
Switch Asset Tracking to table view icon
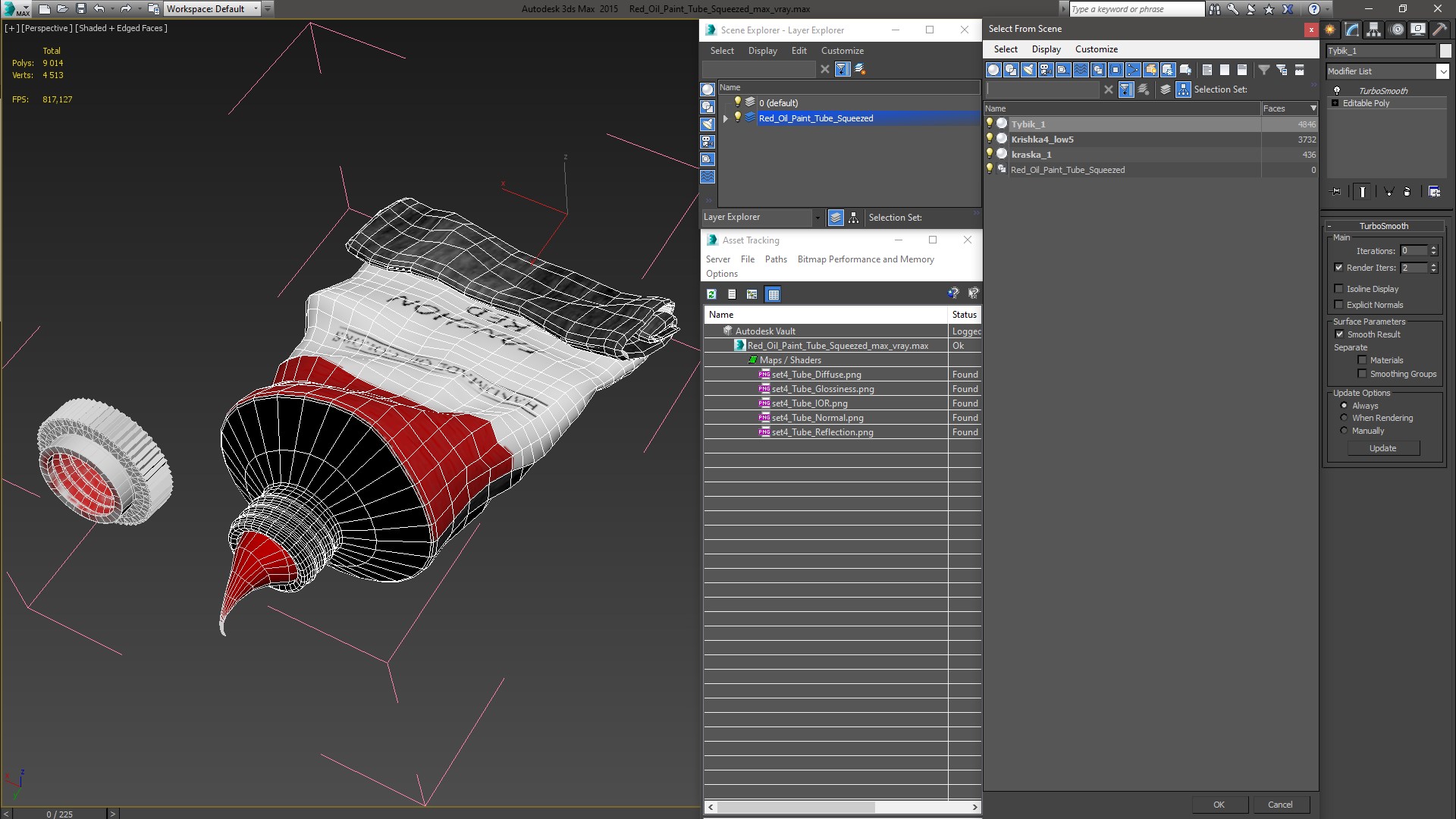(773, 294)
